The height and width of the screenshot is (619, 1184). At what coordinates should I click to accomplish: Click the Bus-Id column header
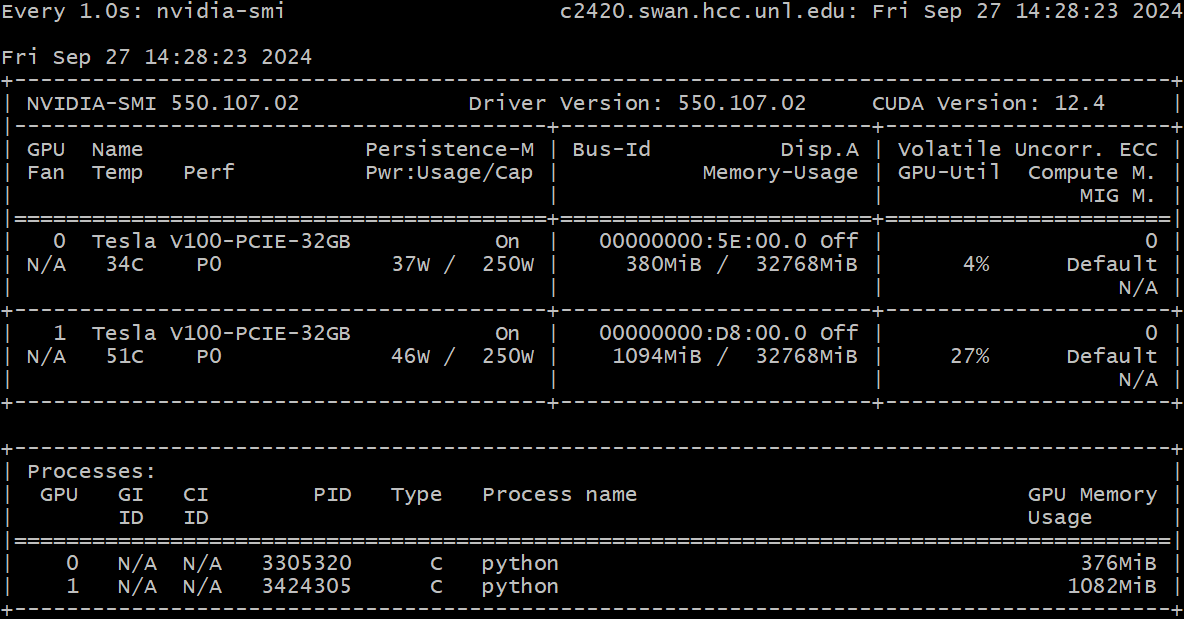(611, 149)
